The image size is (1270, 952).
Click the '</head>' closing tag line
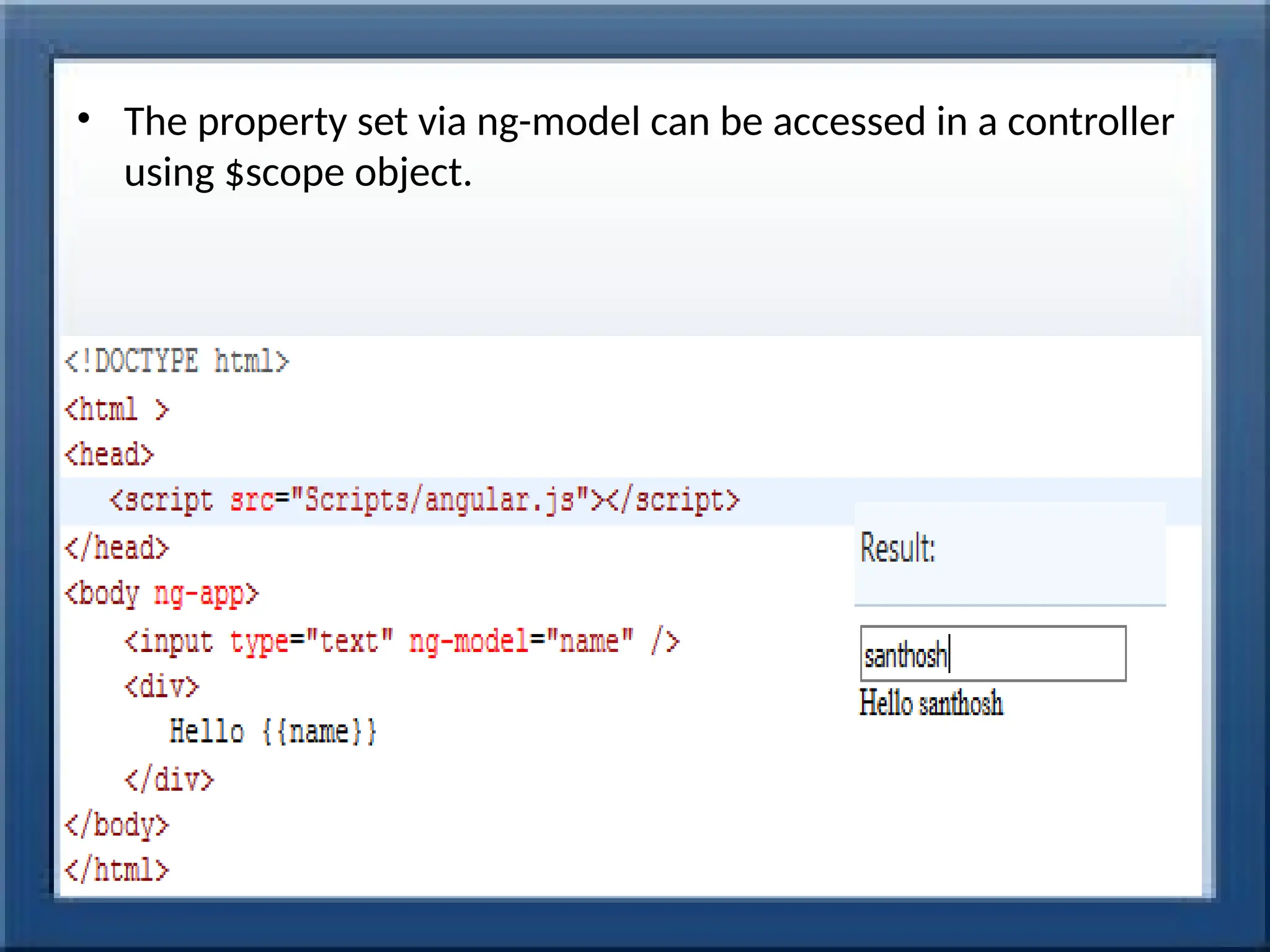(117, 548)
